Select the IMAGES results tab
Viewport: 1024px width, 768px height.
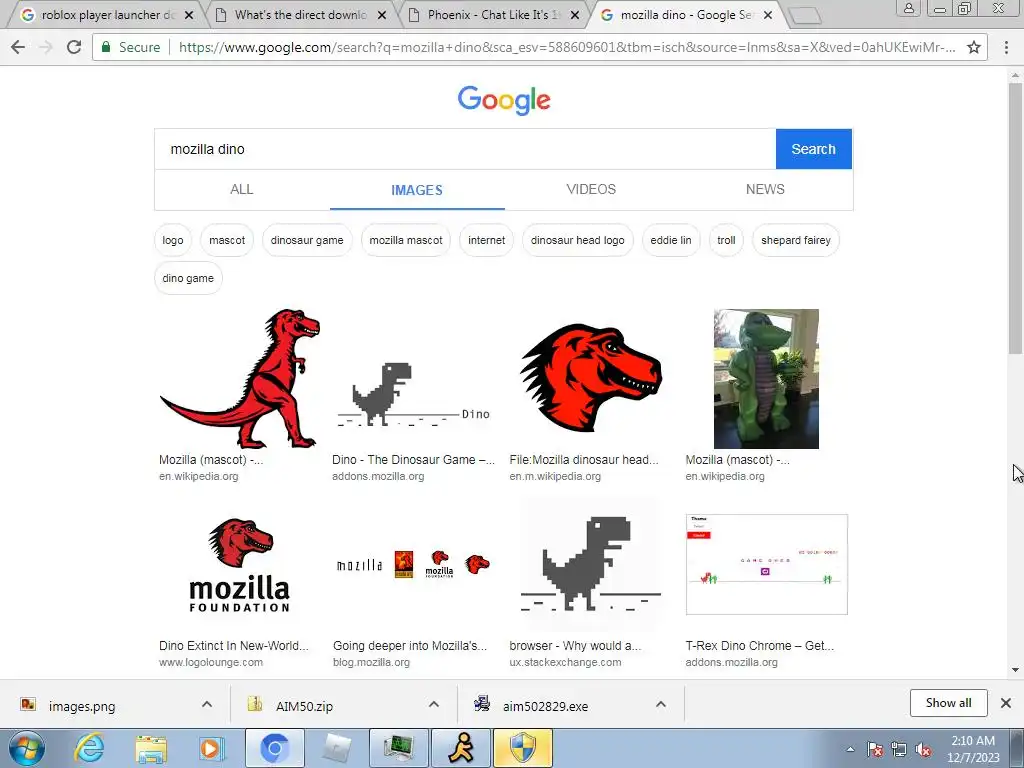tap(417, 190)
